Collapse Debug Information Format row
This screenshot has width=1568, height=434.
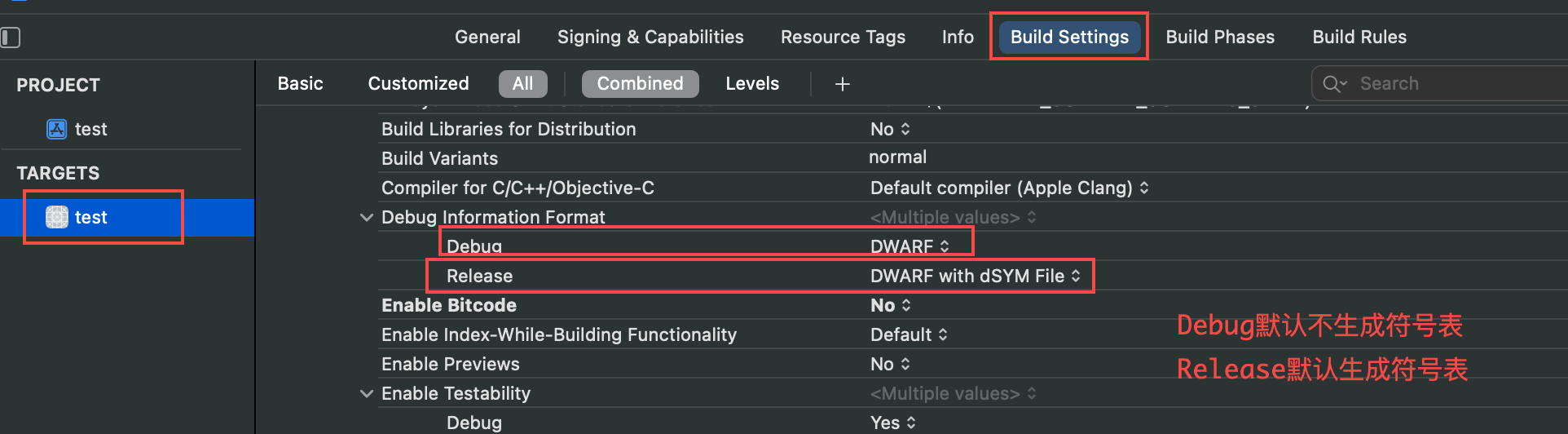pyautogui.click(x=367, y=218)
